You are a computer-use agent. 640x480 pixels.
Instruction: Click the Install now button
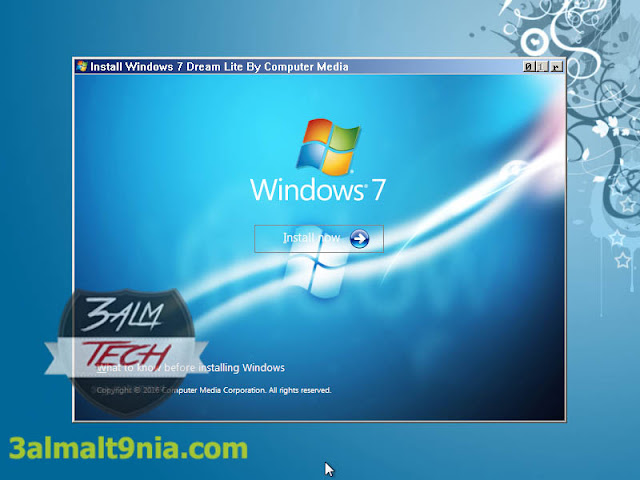click(x=319, y=239)
